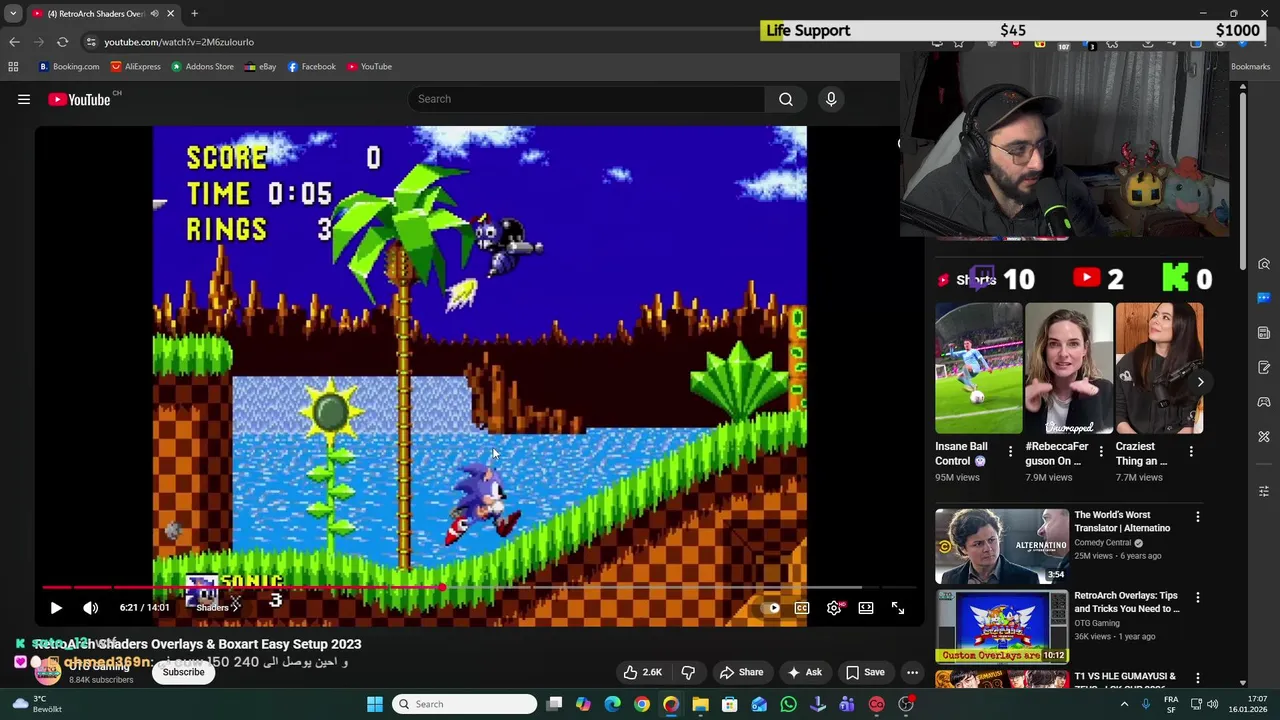
Task: Toggle closed captions CC button
Action: point(802,608)
